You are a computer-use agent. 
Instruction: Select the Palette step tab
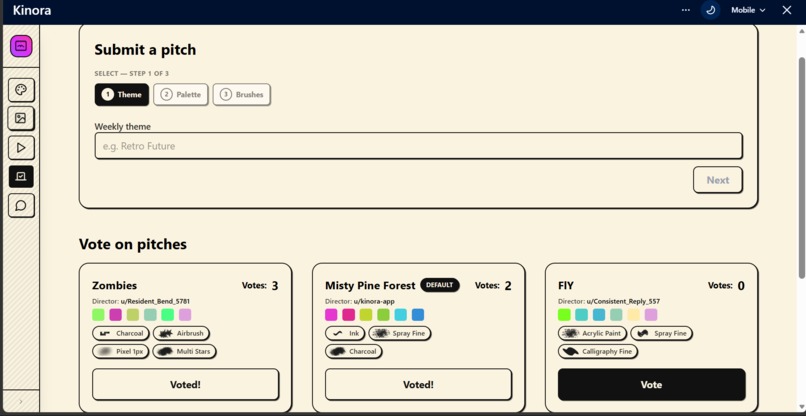coord(180,95)
